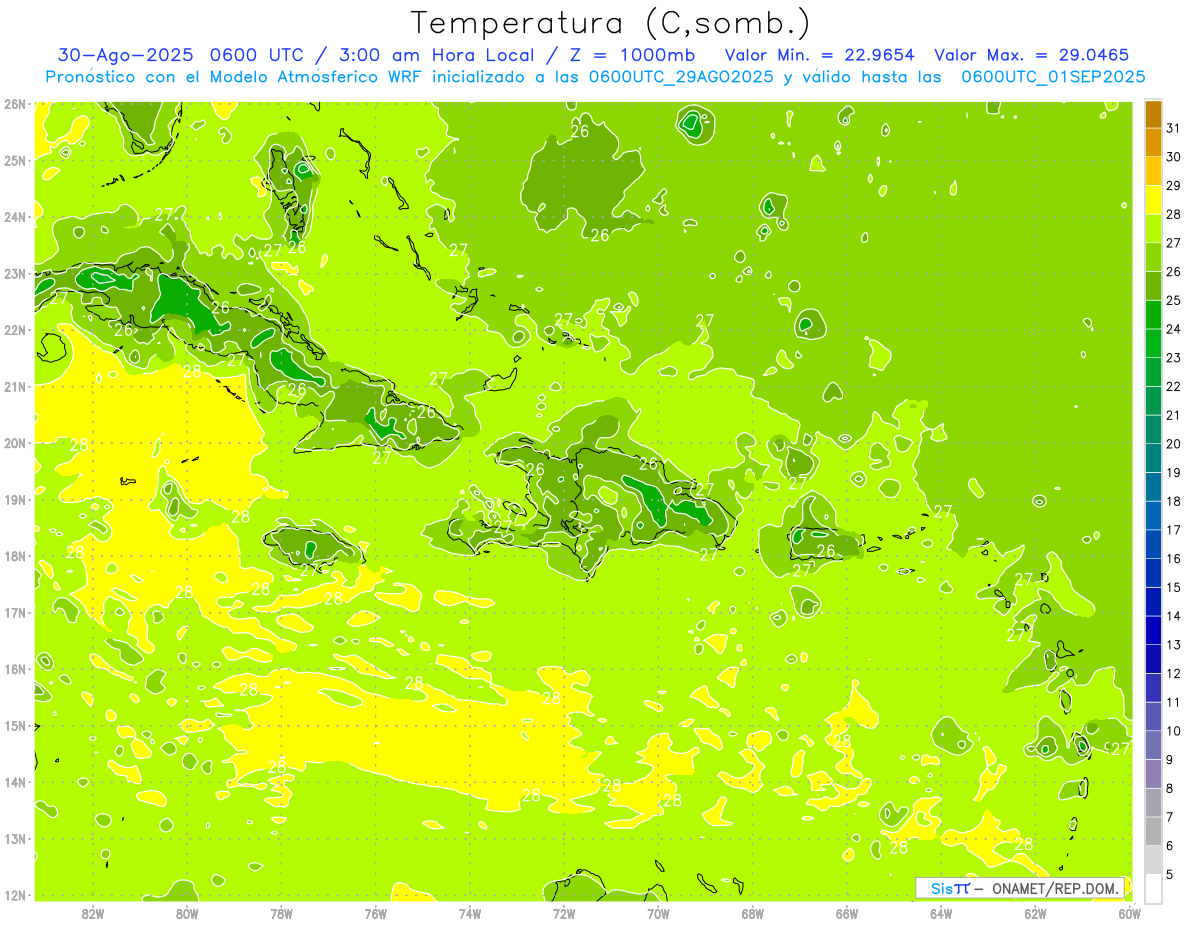Click the "72W" longitude axis label
The height and width of the screenshot is (927, 1200).
(x=564, y=913)
